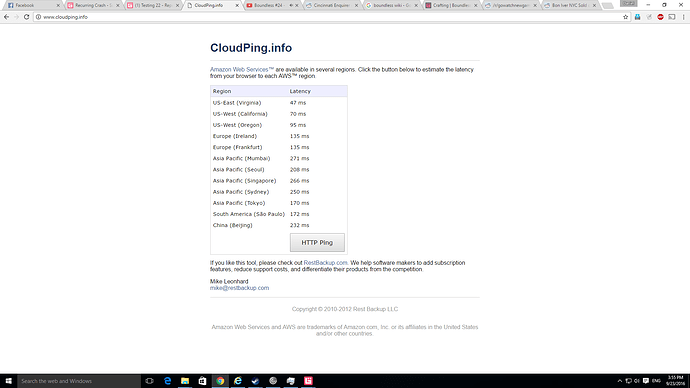This screenshot has width=690, height=388.
Task: Open the Action Center notifications icon
Action: pyautogui.click(x=646, y=381)
